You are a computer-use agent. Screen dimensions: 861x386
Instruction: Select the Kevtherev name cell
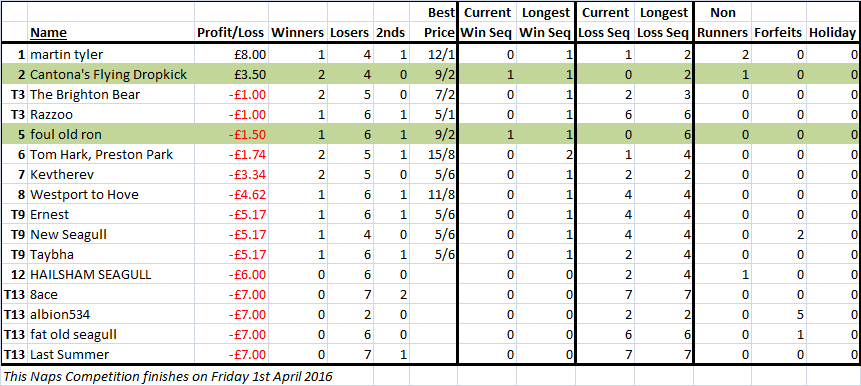coord(110,175)
